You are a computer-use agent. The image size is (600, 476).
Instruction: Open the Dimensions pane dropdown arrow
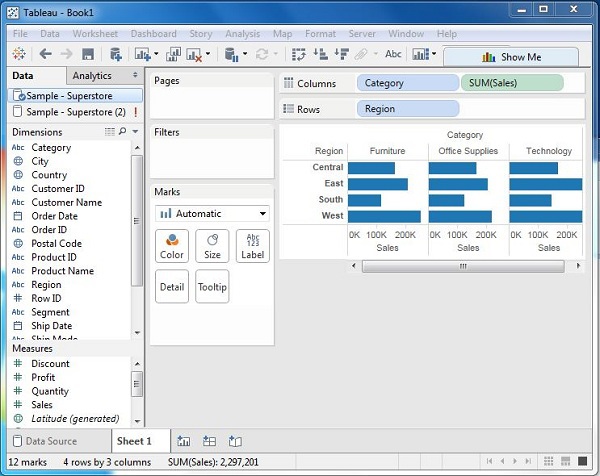134,132
